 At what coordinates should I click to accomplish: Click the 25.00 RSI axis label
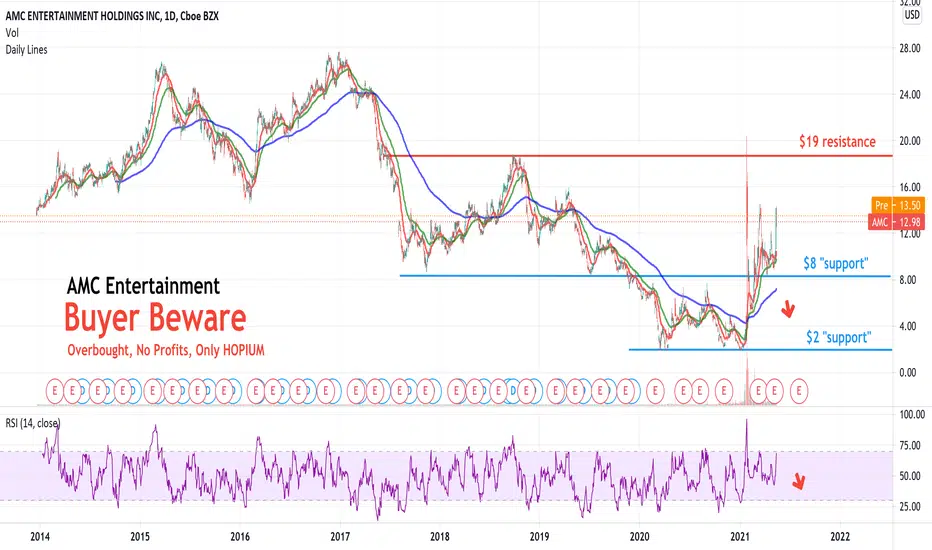909,507
